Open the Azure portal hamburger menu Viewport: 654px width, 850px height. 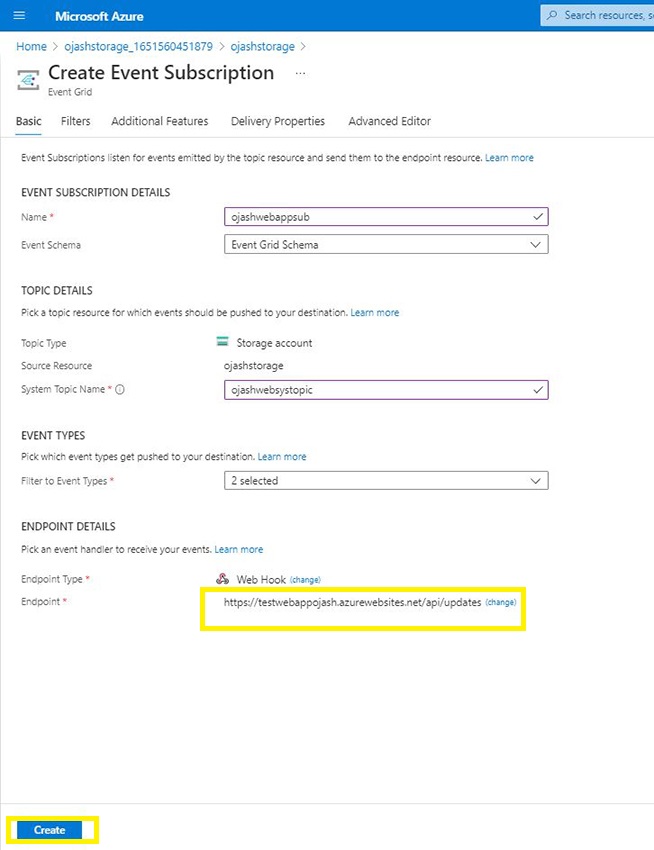(19, 16)
